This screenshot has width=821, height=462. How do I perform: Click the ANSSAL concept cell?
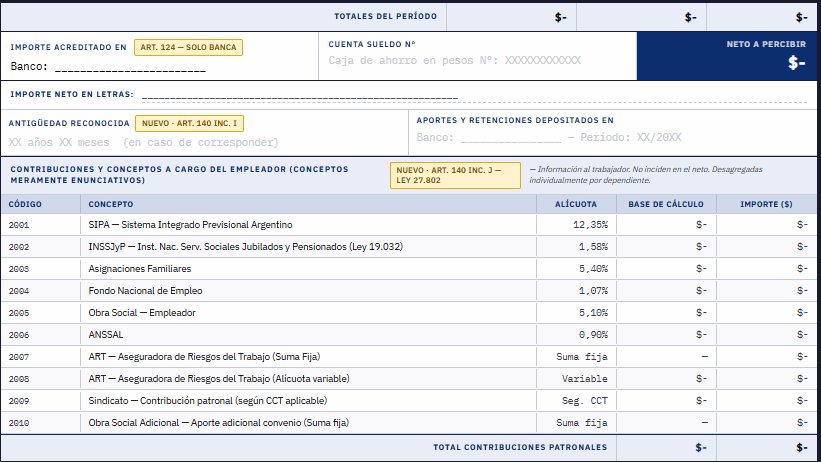click(x=106, y=335)
